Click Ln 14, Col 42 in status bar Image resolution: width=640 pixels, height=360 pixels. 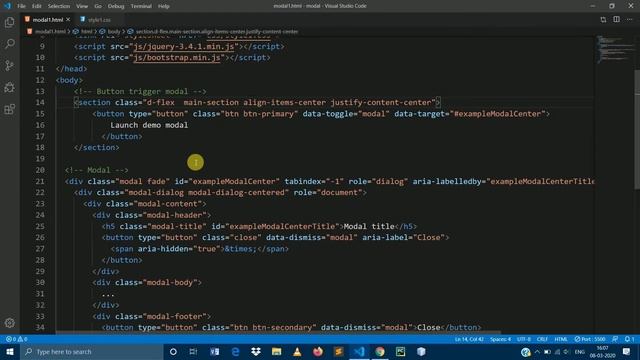click(x=469, y=339)
